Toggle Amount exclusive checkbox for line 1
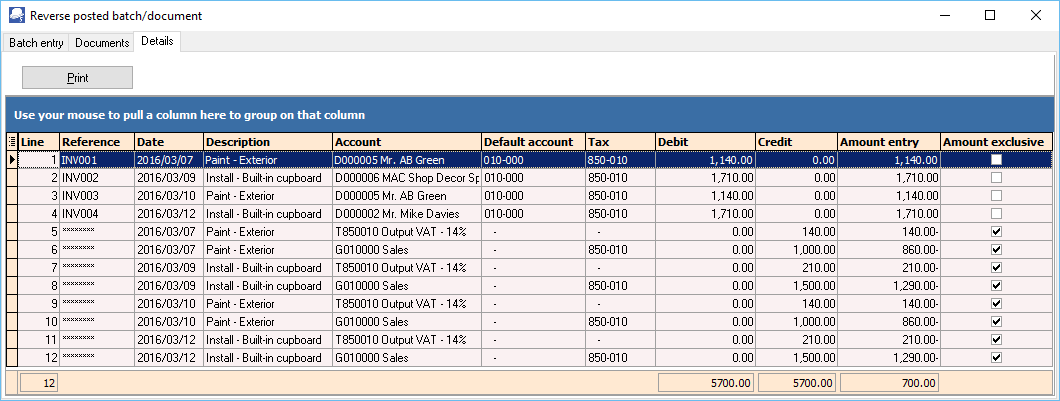Viewport: 1060px width, 401px height. coord(996,159)
